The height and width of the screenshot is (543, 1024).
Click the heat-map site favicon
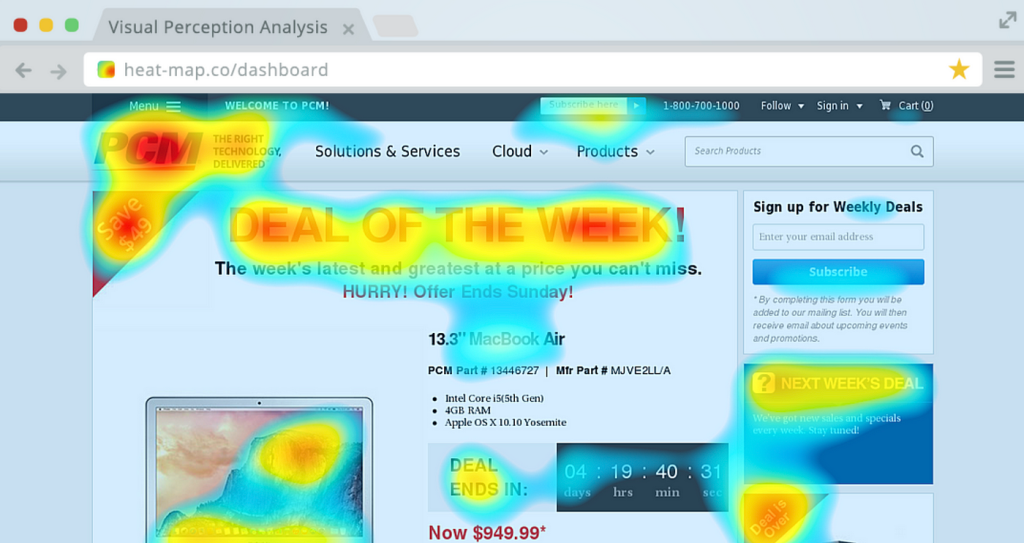[x=106, y=69]
